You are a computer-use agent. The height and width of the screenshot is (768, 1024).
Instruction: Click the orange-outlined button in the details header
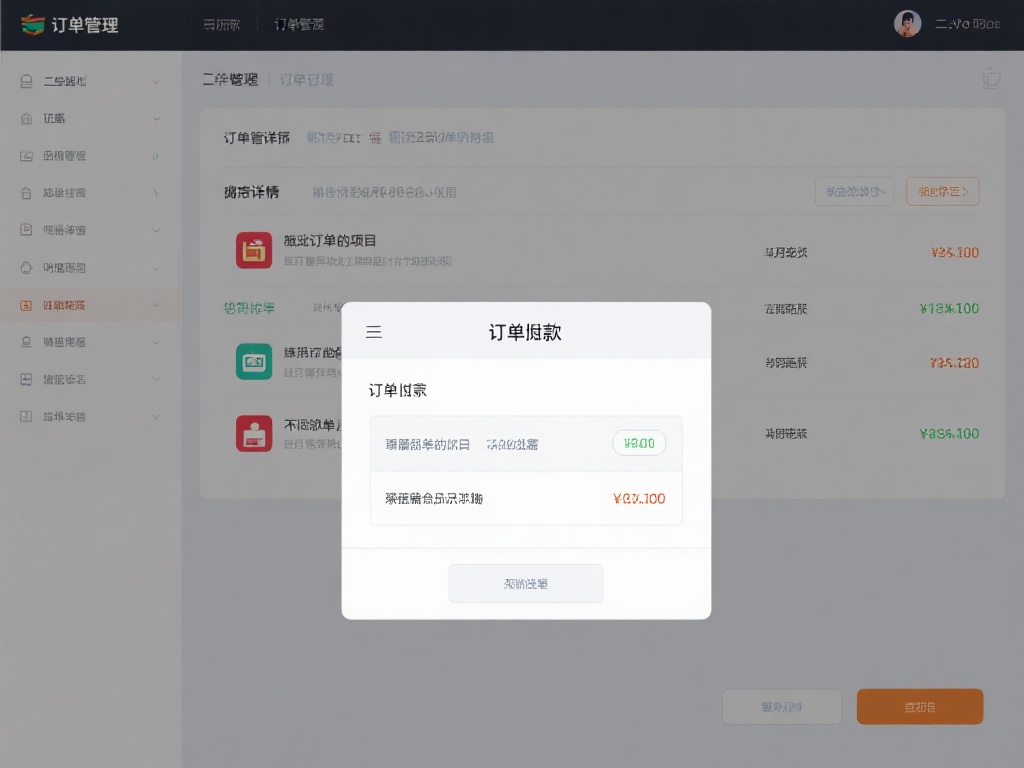click(942, 191)
